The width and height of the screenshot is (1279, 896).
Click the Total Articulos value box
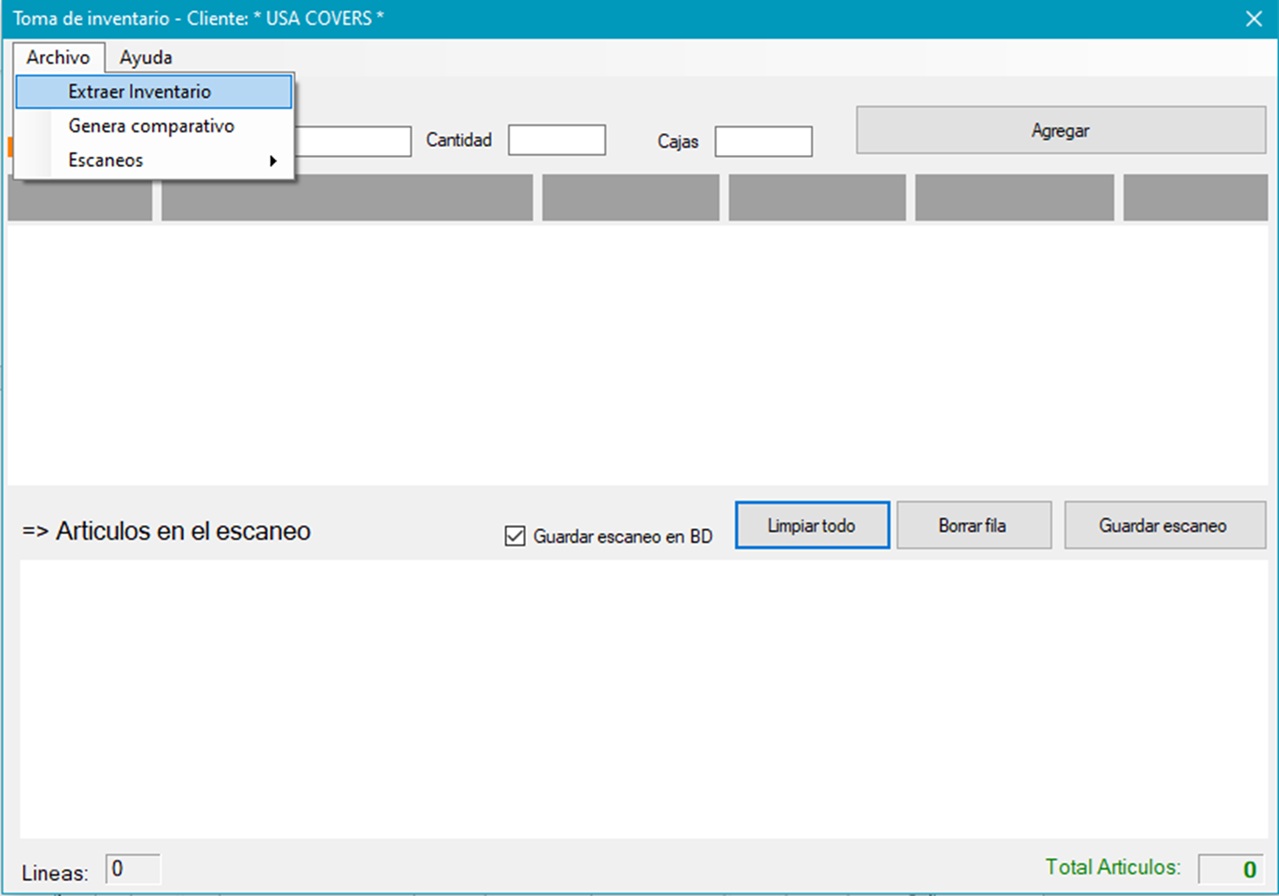click(1229, 869)
